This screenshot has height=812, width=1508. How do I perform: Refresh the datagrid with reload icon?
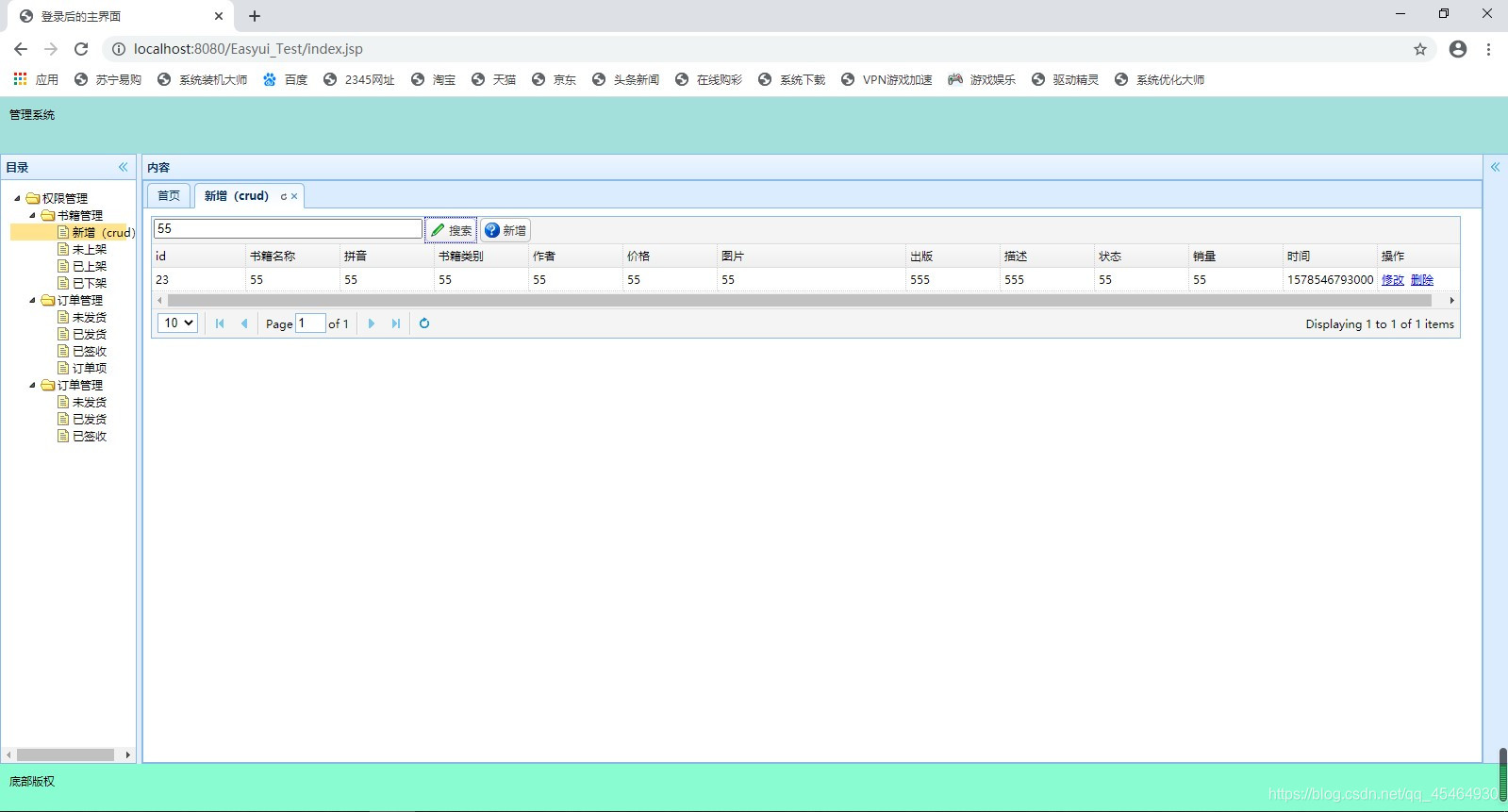[x=424, y=323]
